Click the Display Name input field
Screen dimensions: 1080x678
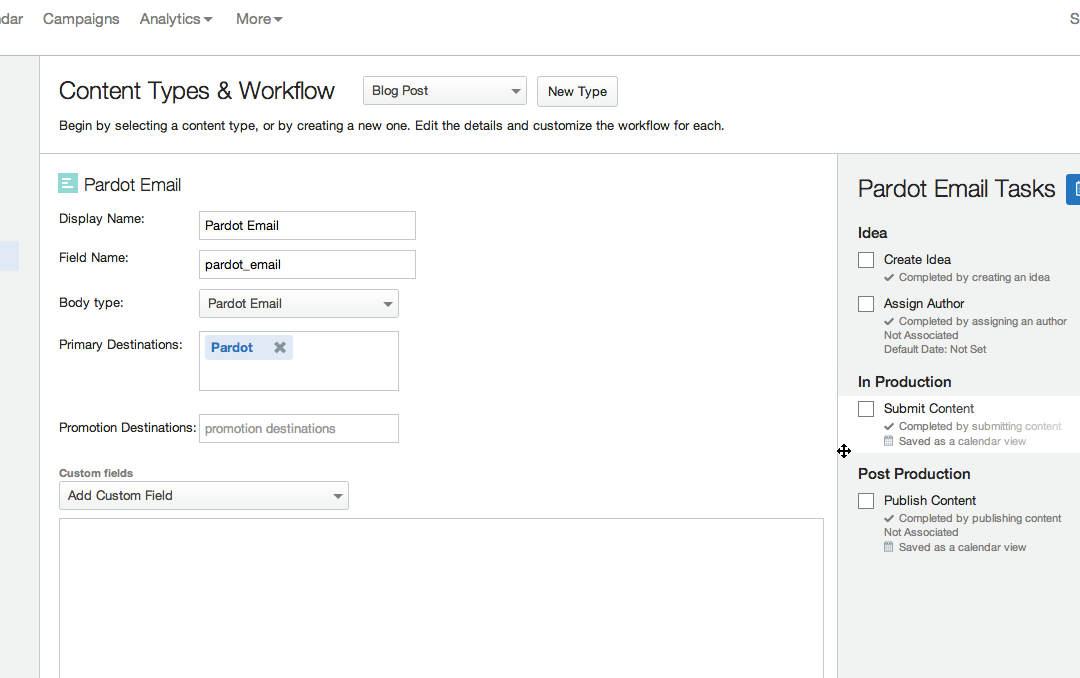pyautogui.click(x=307, y=225)
